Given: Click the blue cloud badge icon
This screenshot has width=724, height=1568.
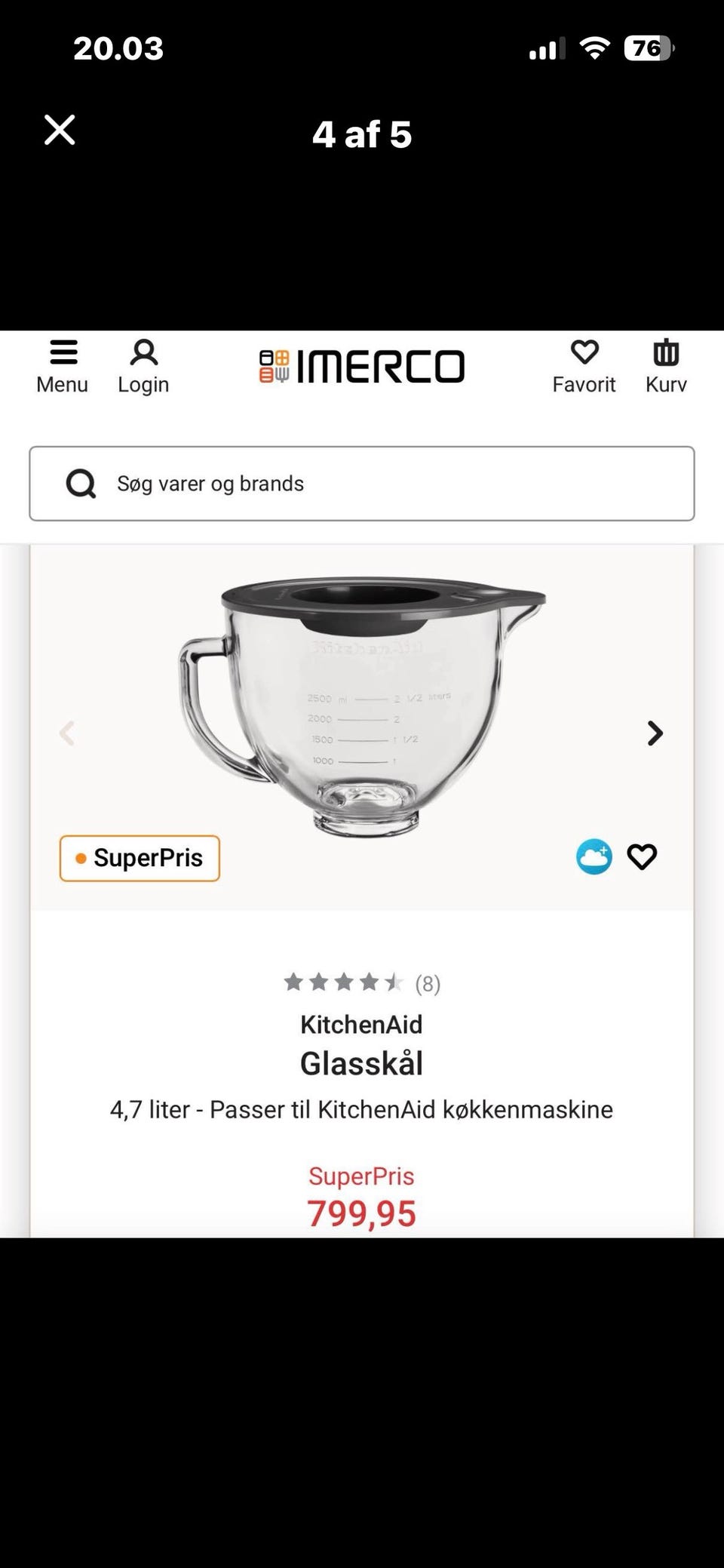Looking at the screenshot, I should [594, 856].
